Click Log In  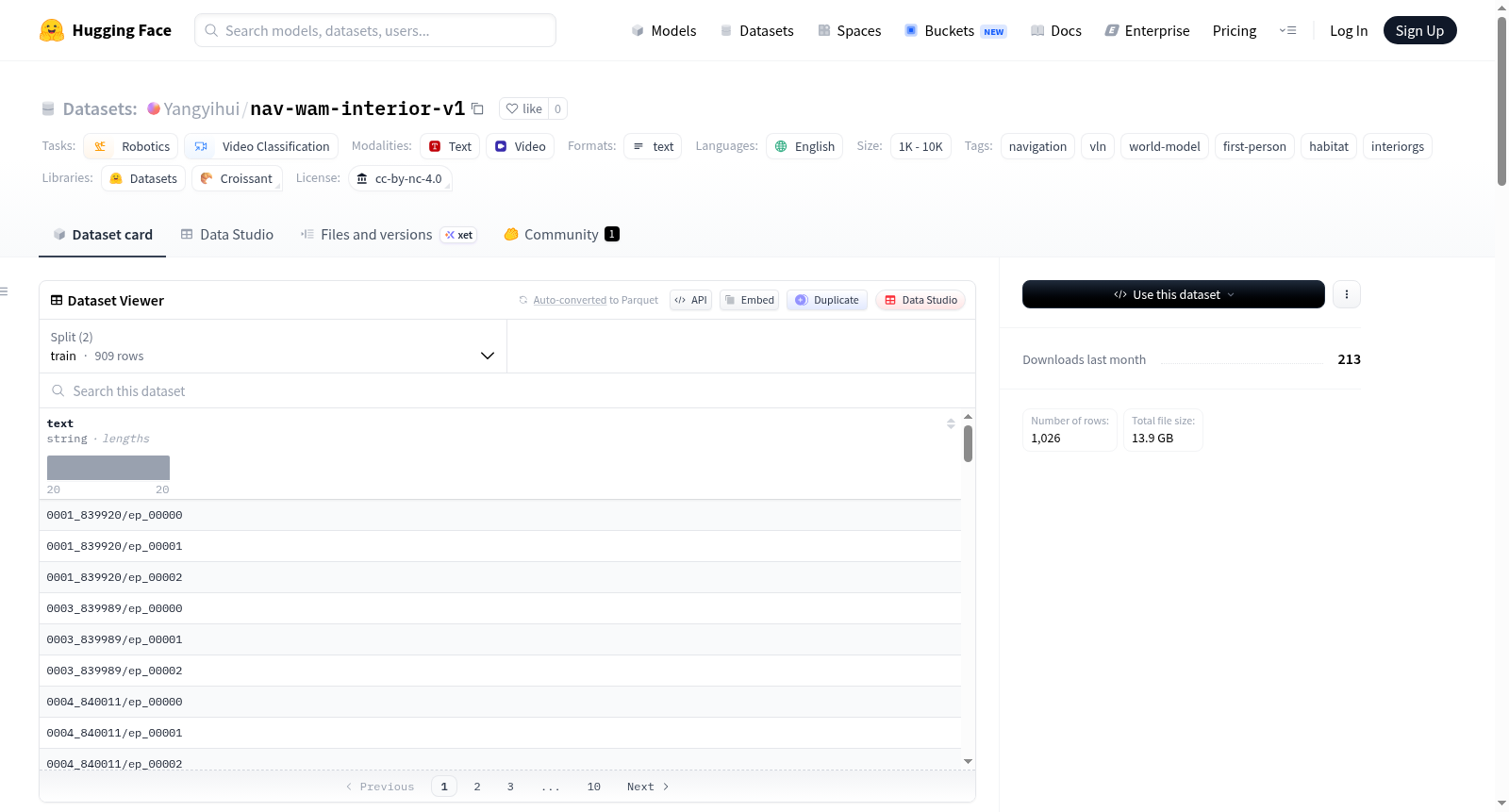pyautogui.click(x=1349, y=31)
